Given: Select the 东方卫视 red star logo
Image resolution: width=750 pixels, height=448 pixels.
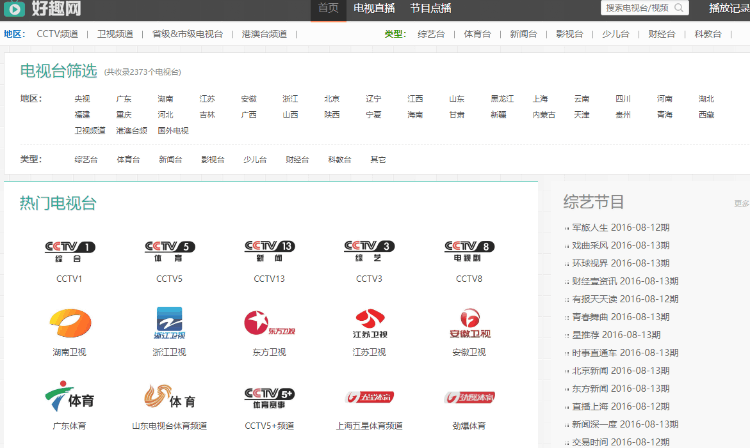Looking at the screenshot, I should pos(269,324).
